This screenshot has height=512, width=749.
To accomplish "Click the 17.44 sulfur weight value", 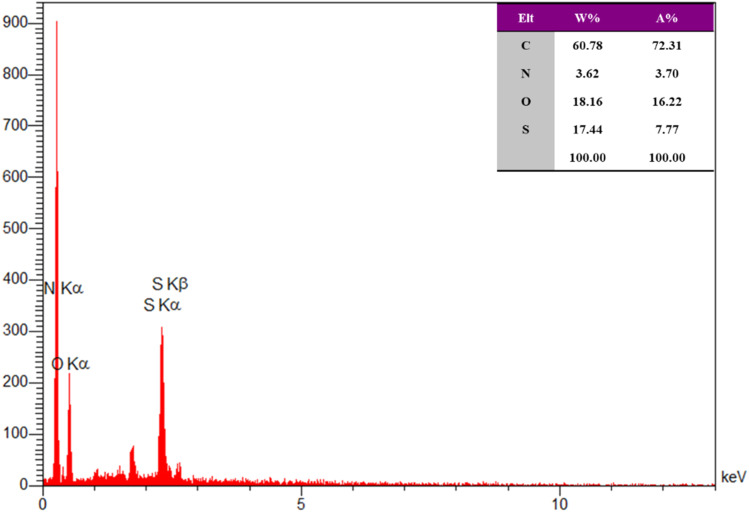I will (588, 129).
